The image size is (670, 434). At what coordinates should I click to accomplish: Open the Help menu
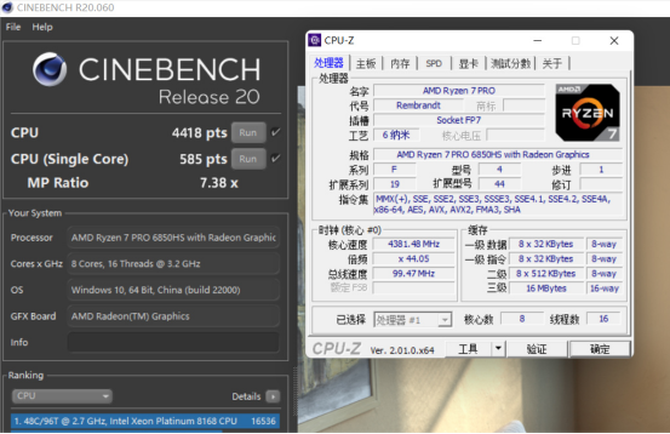pos(42,27)
